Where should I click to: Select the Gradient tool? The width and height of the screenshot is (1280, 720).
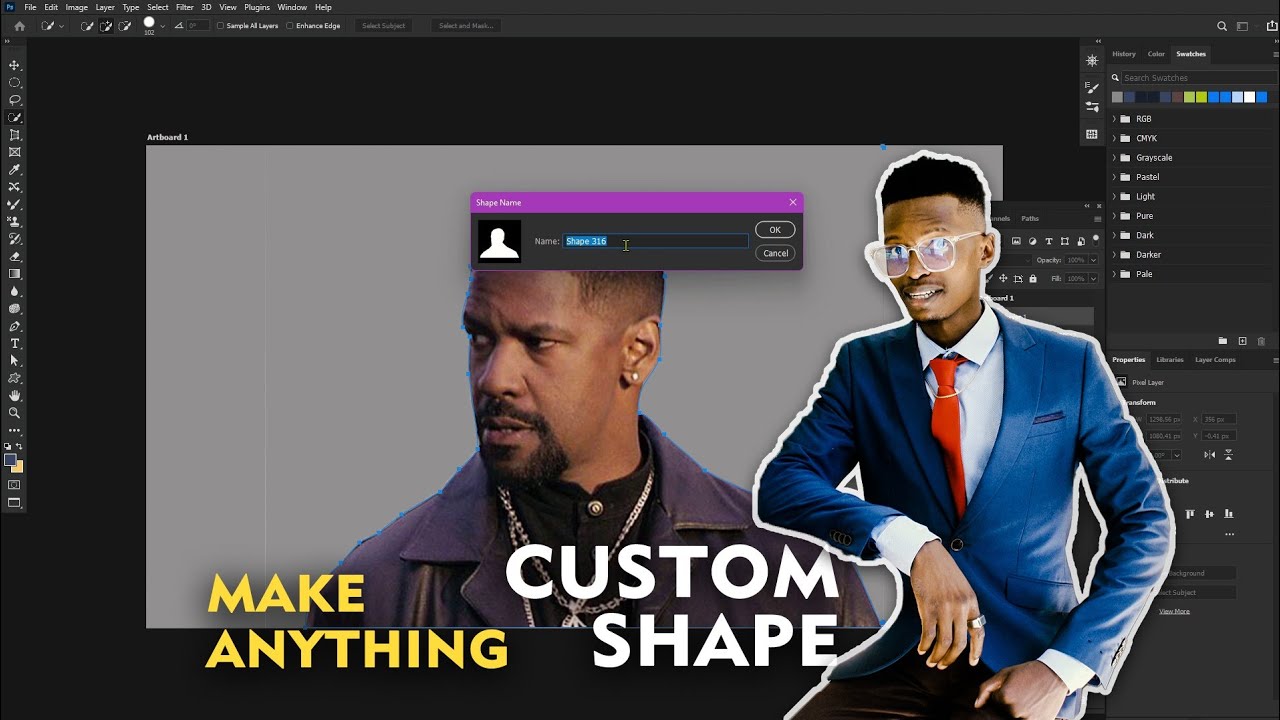coord(14,274)
